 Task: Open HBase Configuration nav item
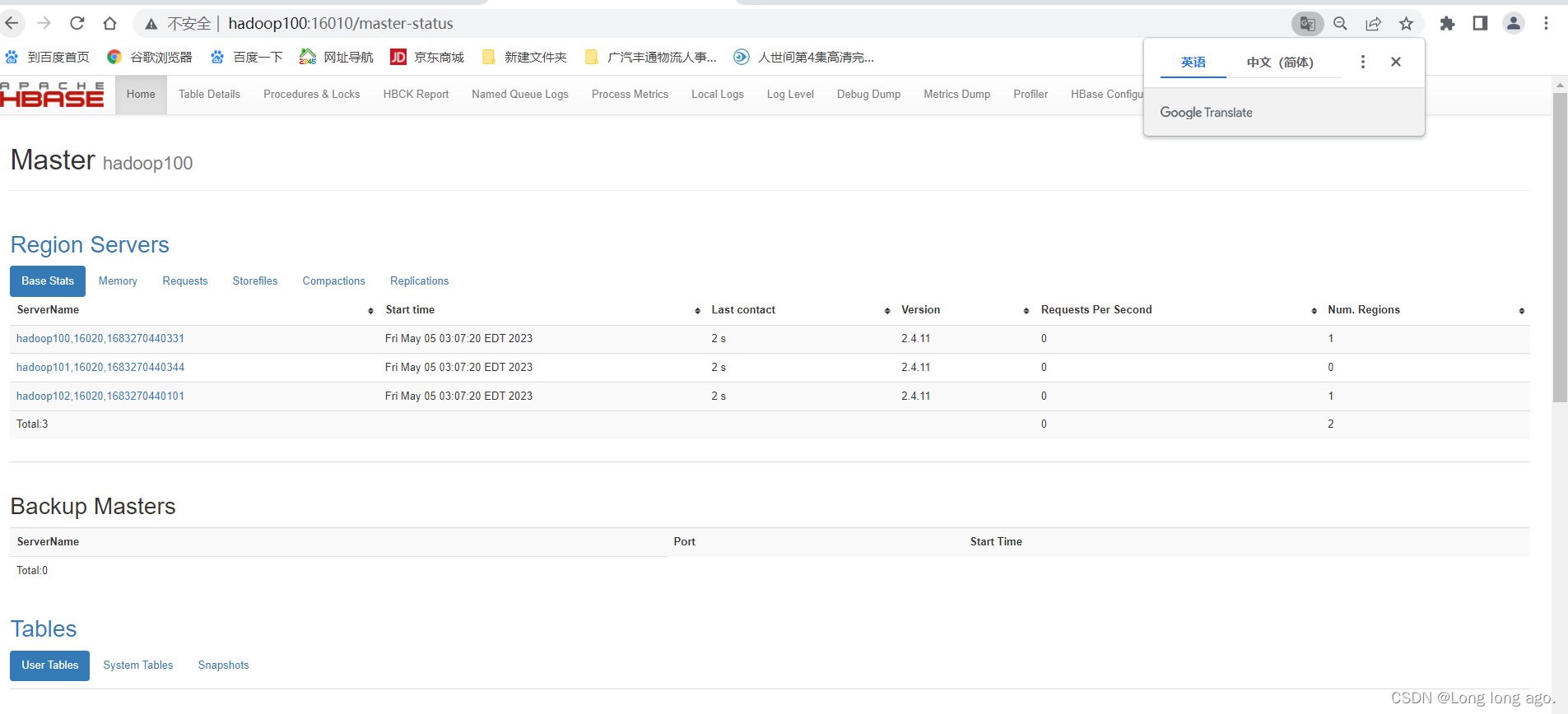pos(1107,95)
